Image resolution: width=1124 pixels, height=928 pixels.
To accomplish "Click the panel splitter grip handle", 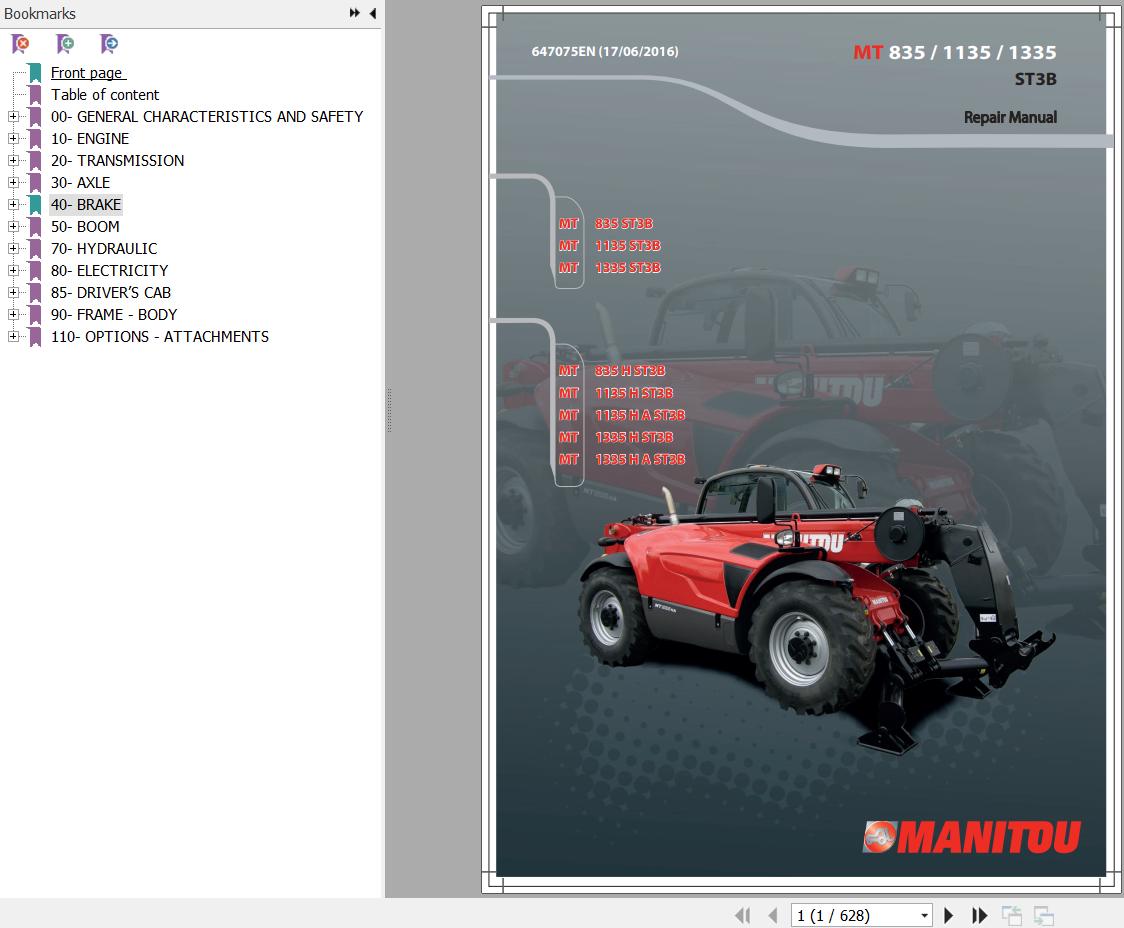I will [x=389, y=411].
